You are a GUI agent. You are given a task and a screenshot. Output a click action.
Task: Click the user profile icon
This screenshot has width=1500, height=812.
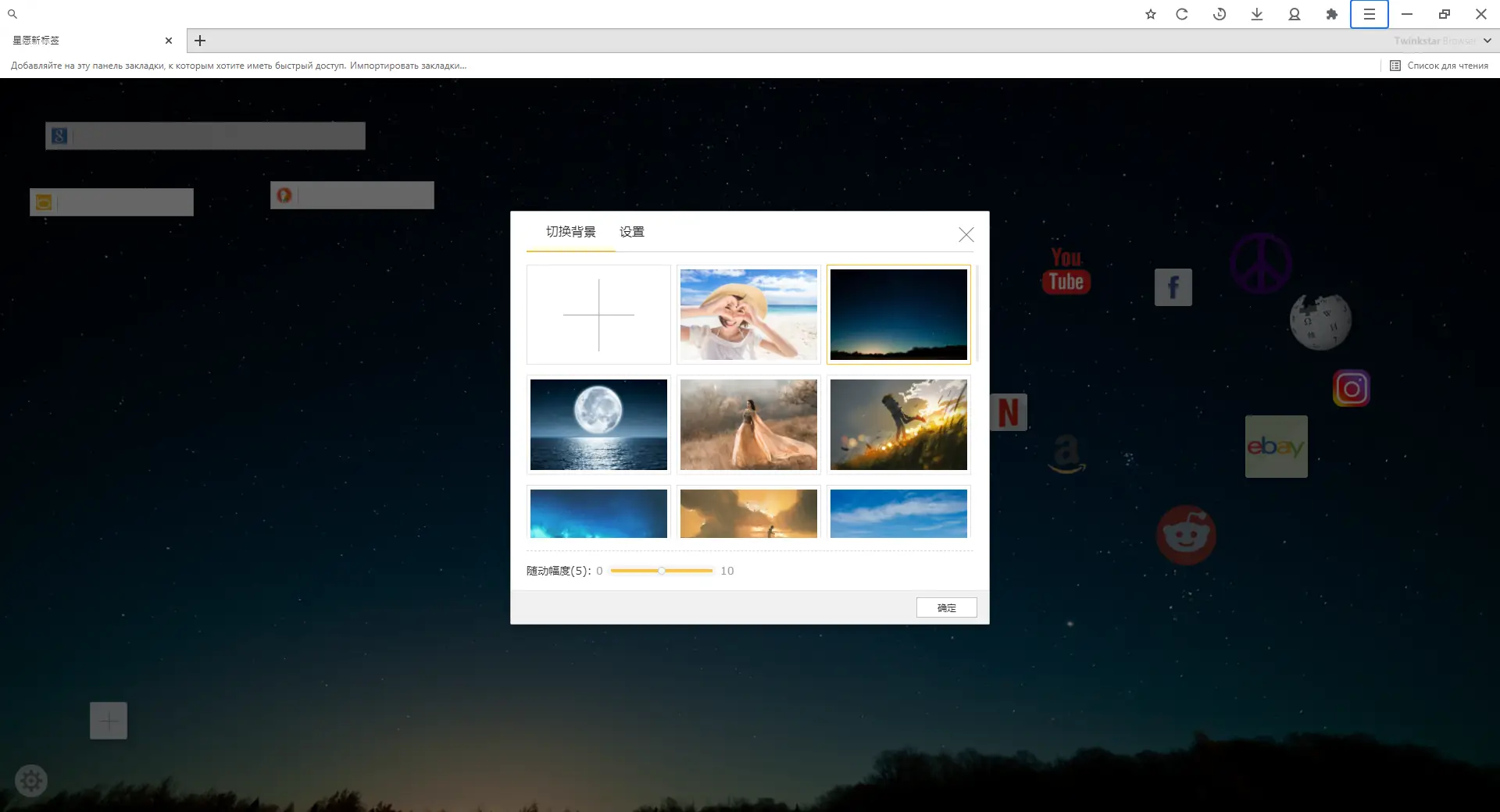coord(1294,13)
